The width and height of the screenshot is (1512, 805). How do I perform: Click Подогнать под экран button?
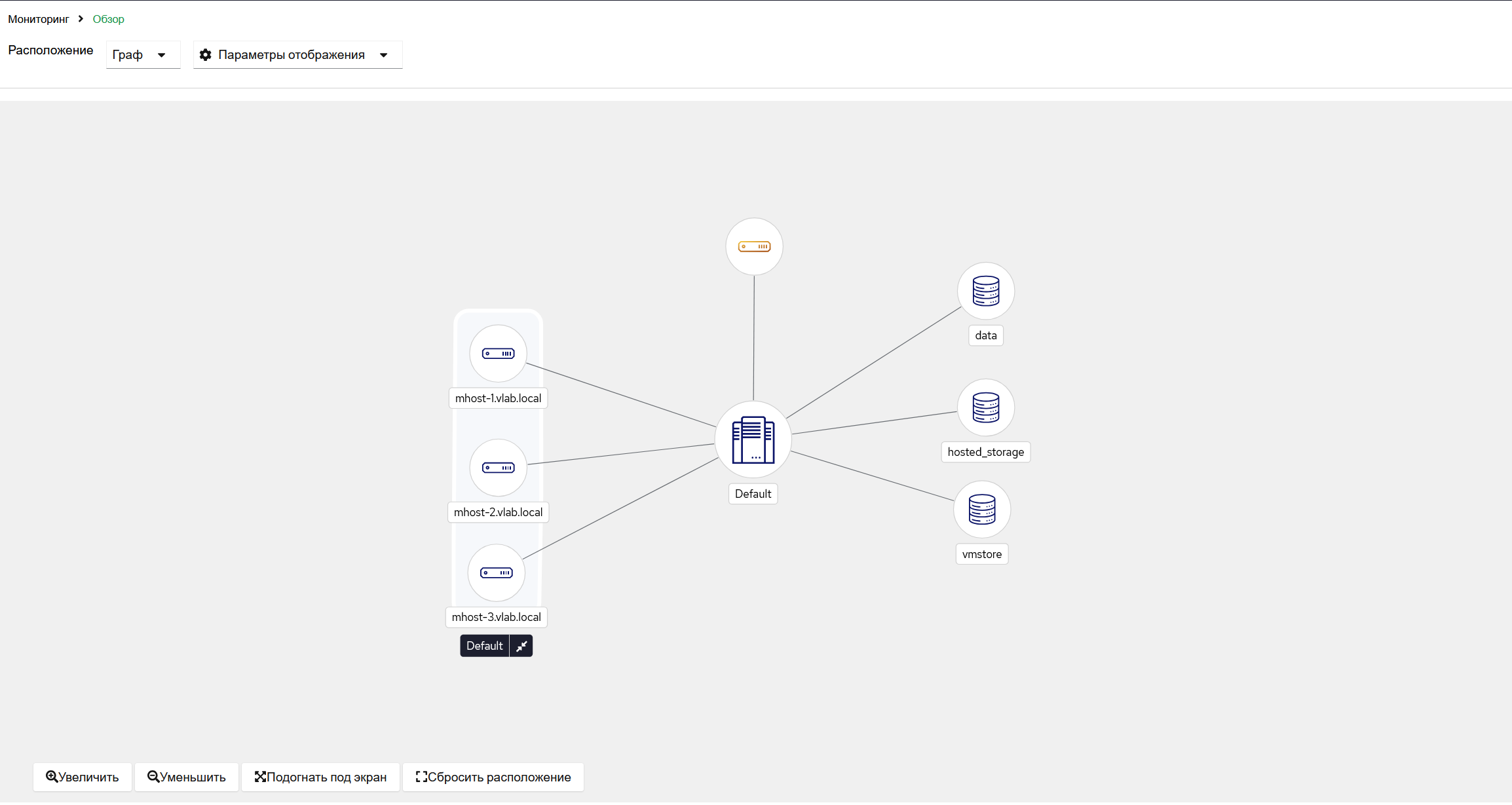(320, 777)
